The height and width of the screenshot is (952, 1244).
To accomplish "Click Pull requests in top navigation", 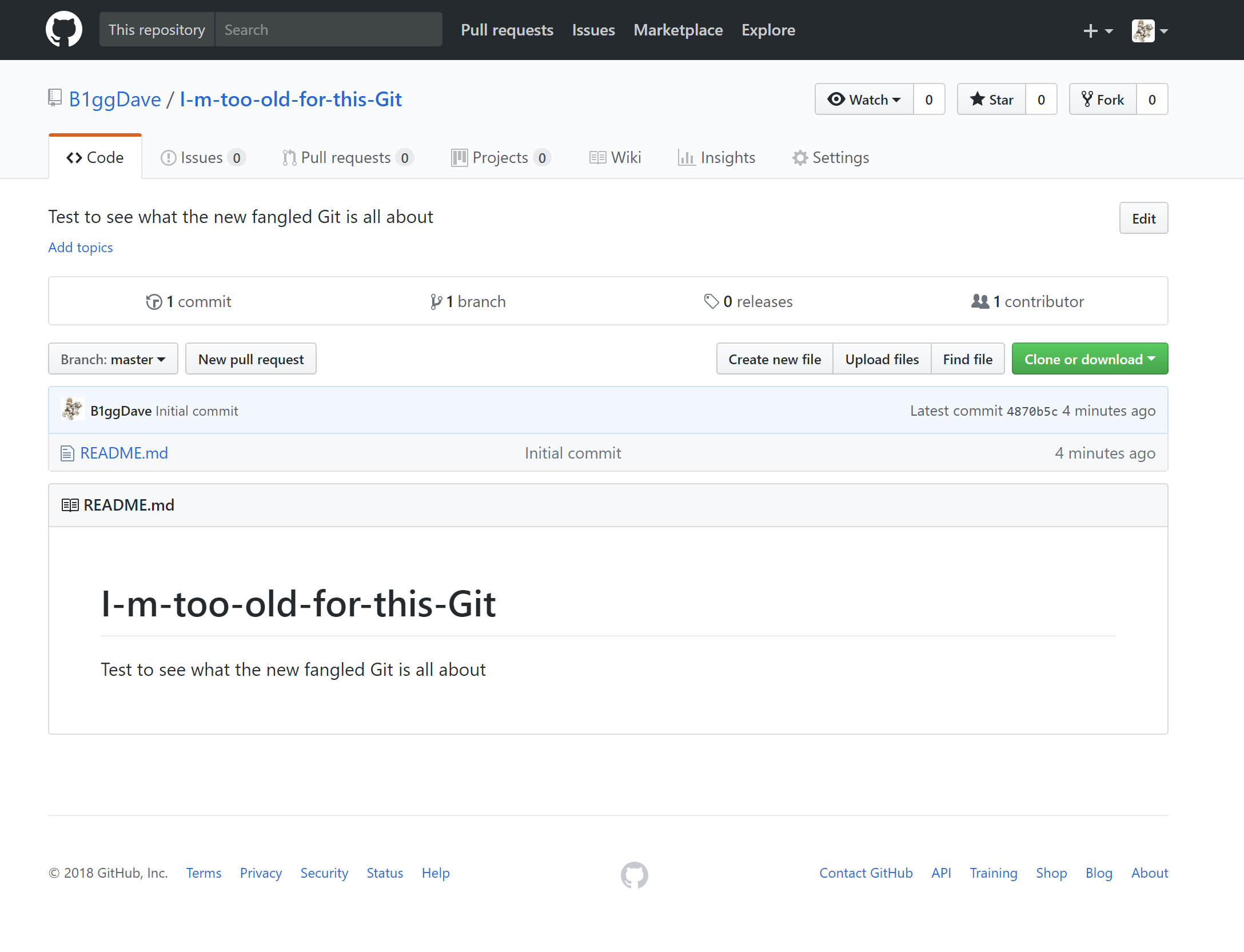I will tap(507, 30).
